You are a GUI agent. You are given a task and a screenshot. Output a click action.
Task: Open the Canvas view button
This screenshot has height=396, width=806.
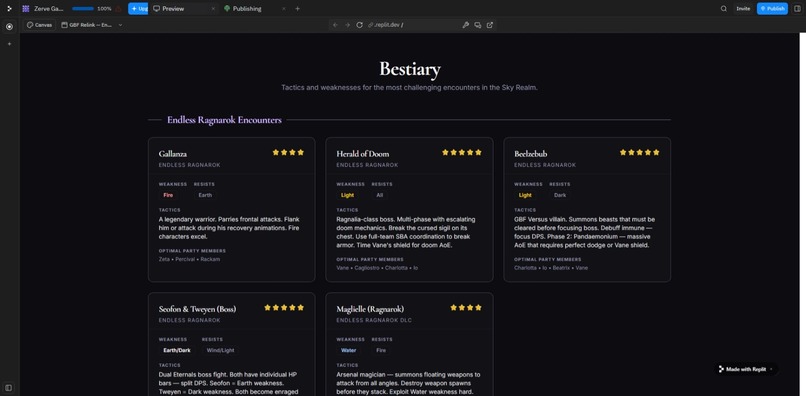pos(39,25)
